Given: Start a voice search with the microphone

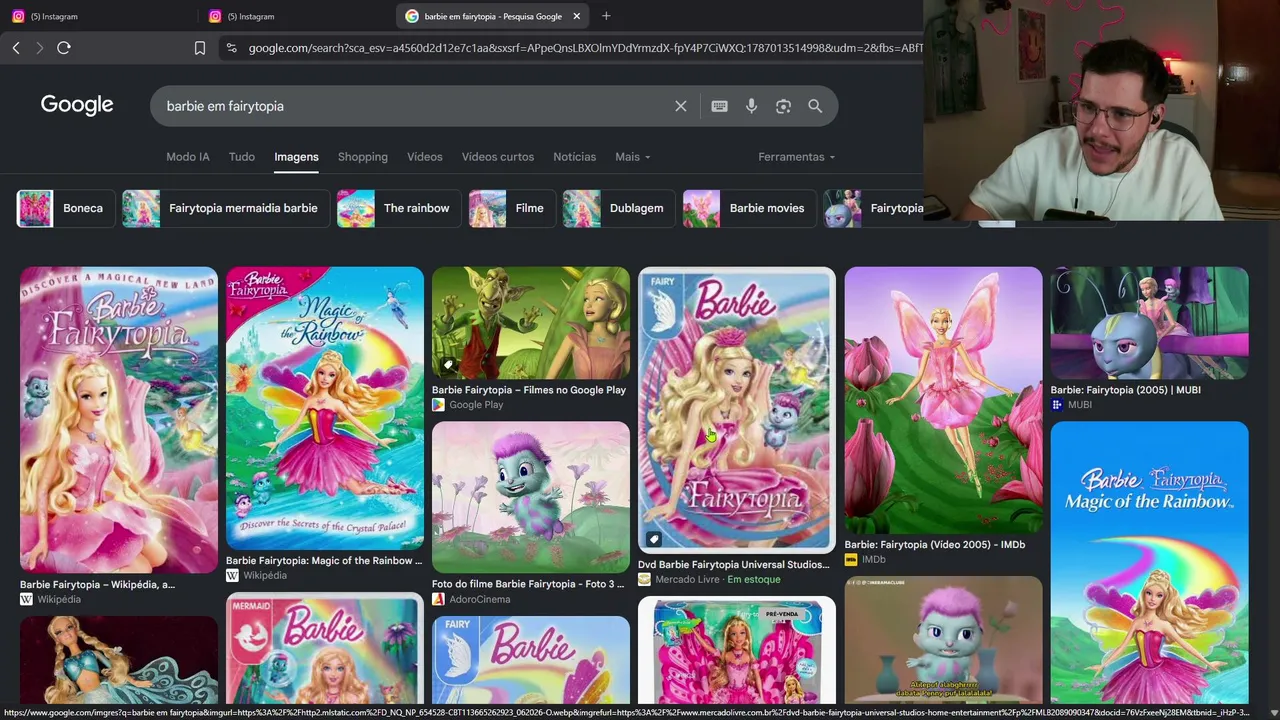Looking at the screenshot, I should (751, 106).
